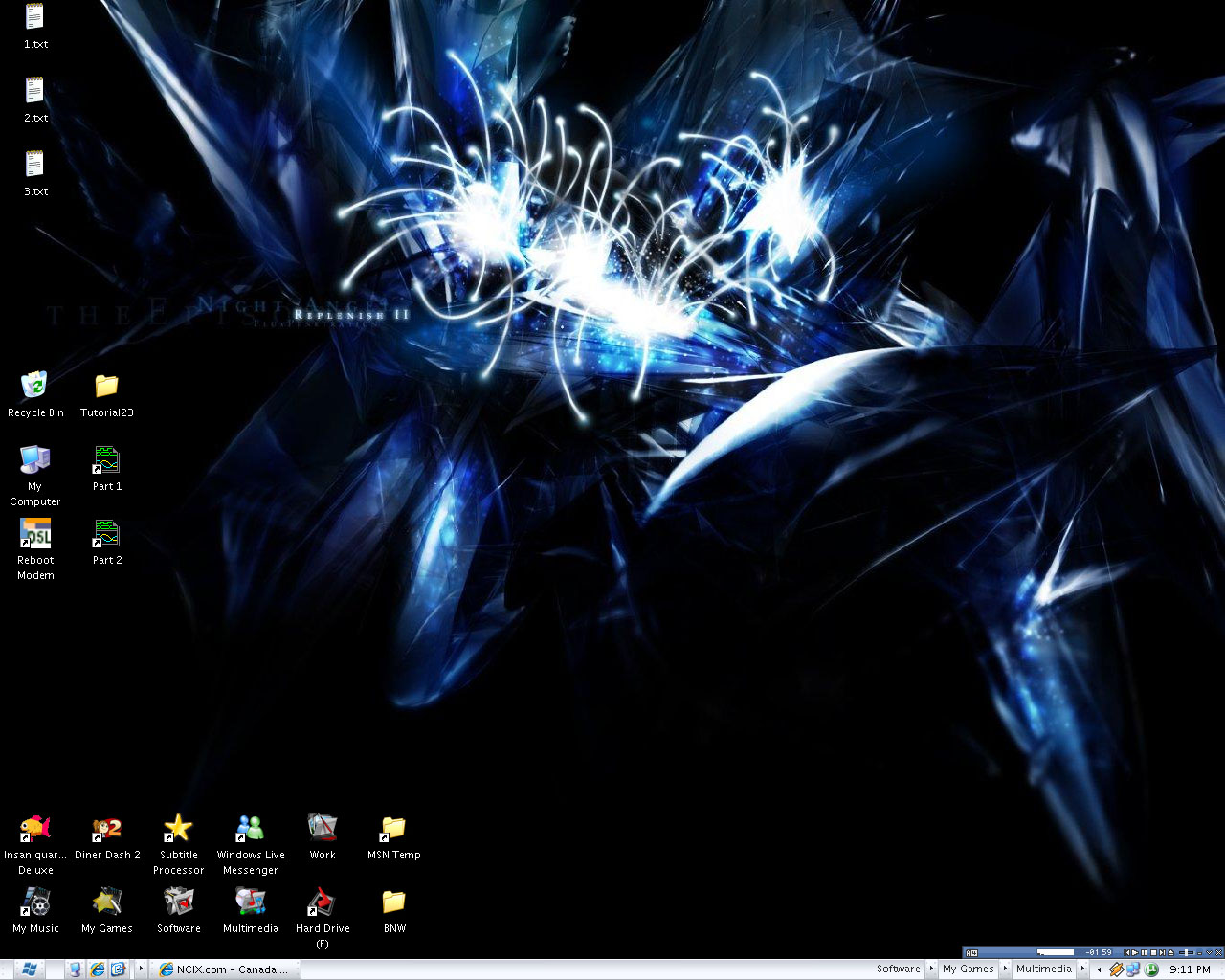Viewport: 1225px width, 980px height.
Task: Open the Multimedia desktop shortcut
Action: point(251,911)
